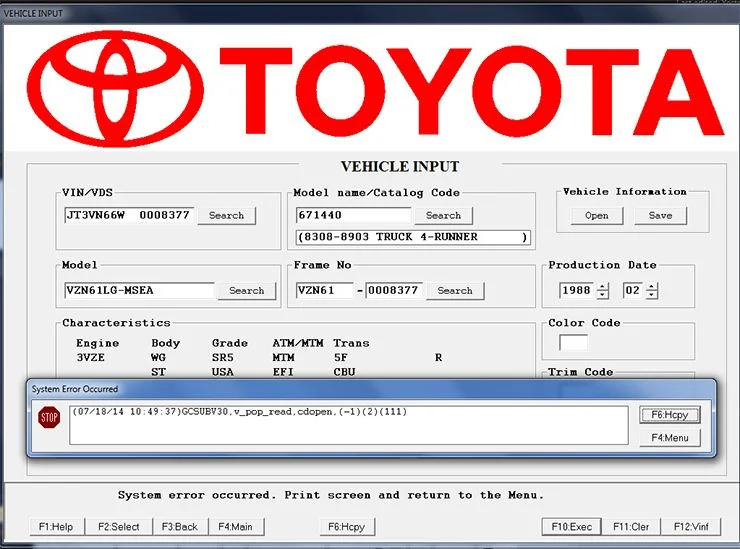This screenshot has height=549, width=740.
Task: Increase production year with up arrow
Action: [602, 287]
